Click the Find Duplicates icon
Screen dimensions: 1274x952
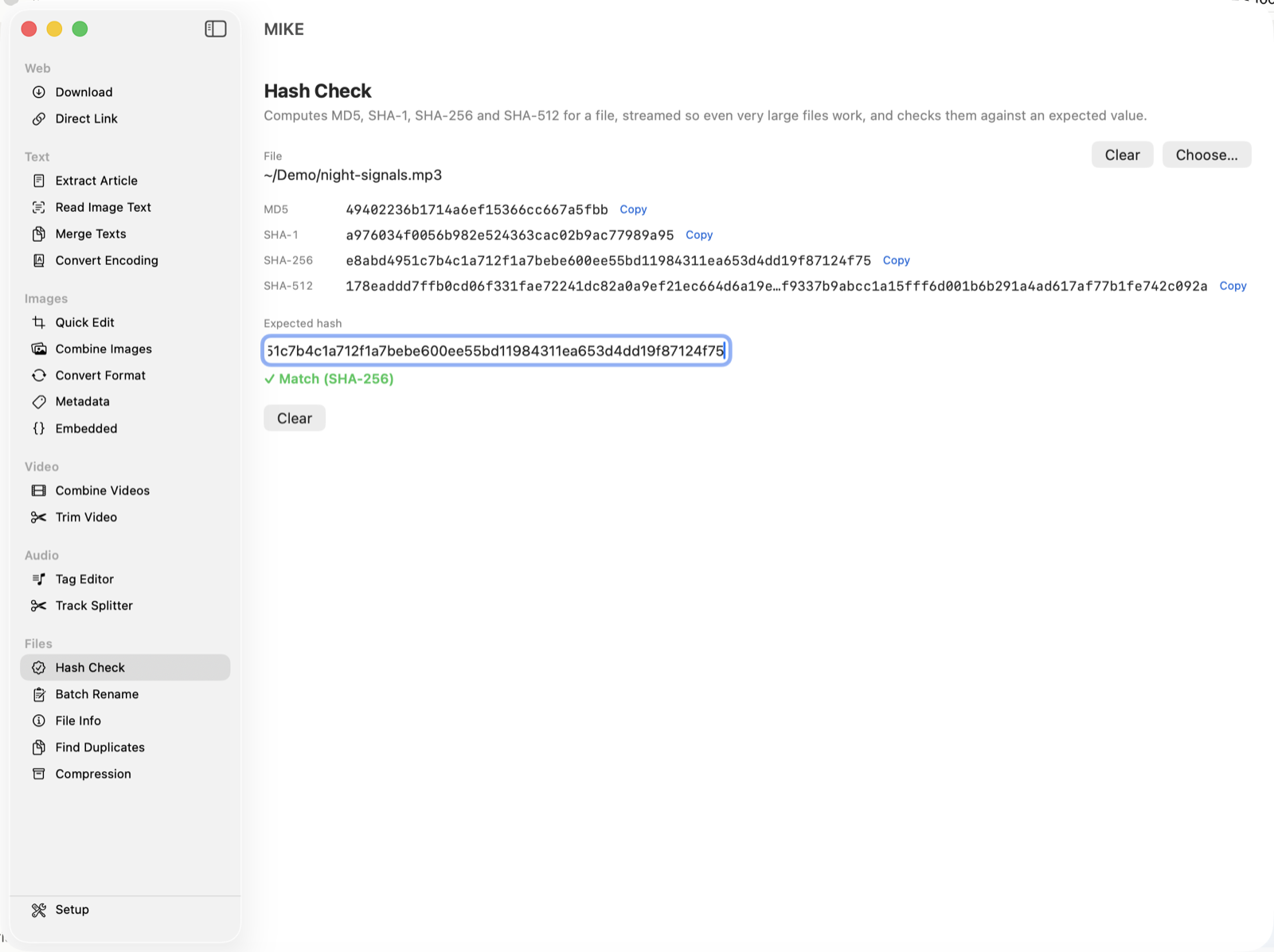(x=38, y=747)
